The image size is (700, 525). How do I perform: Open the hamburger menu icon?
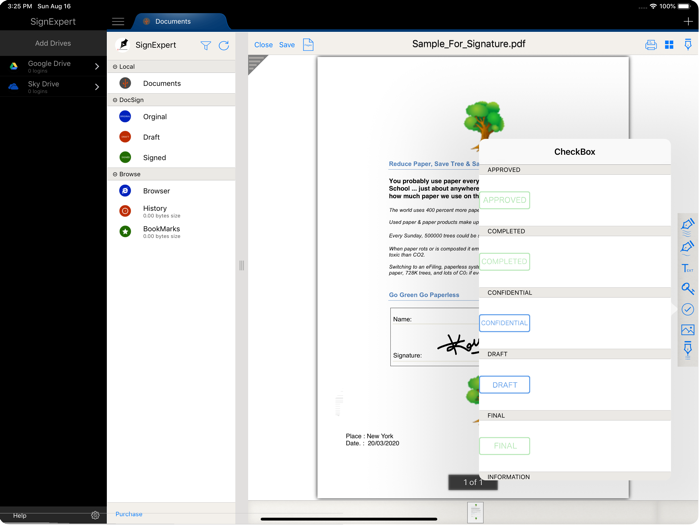point(118,21)
